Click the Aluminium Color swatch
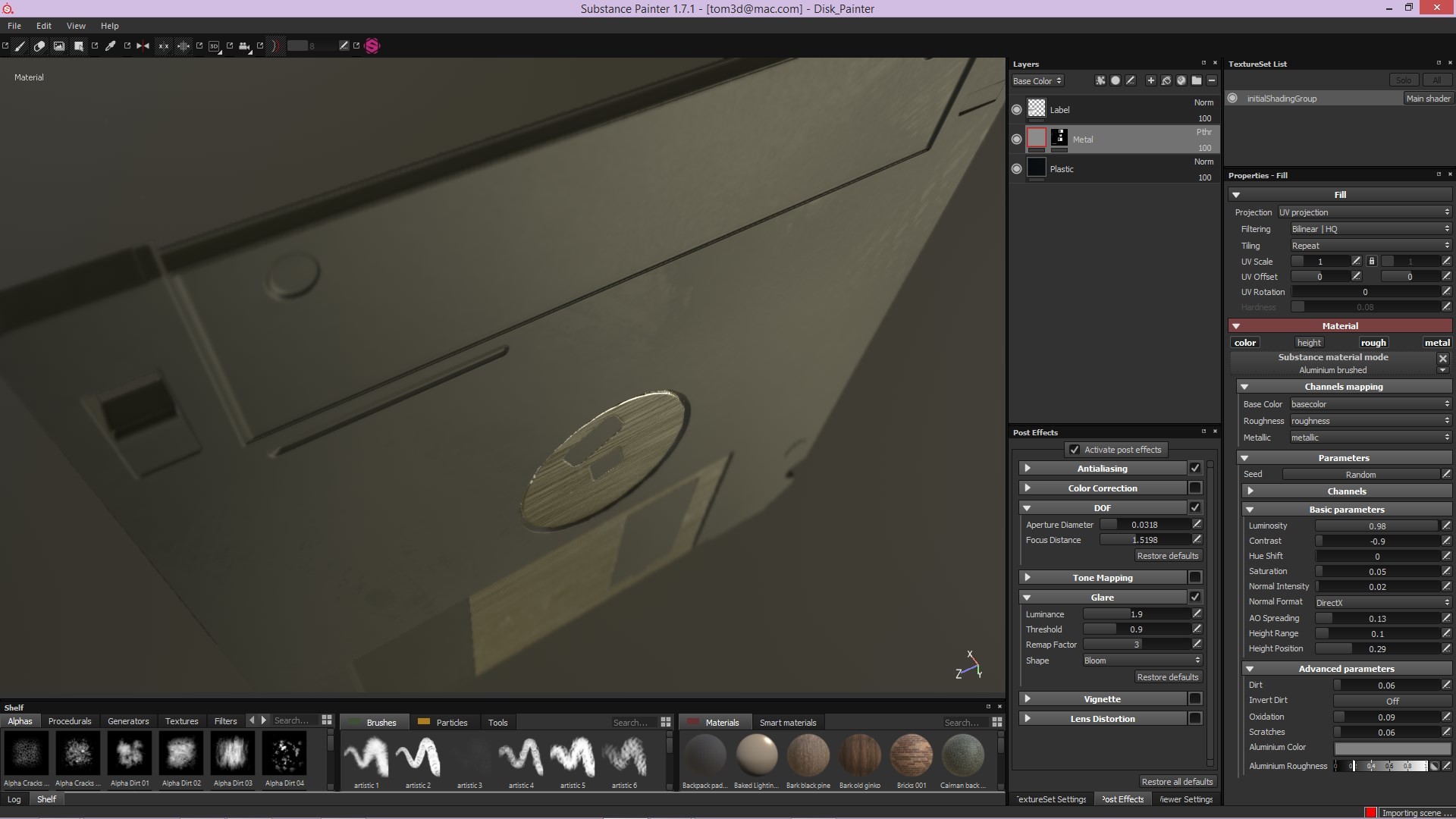1456x819 pixels. [1392, 748]
